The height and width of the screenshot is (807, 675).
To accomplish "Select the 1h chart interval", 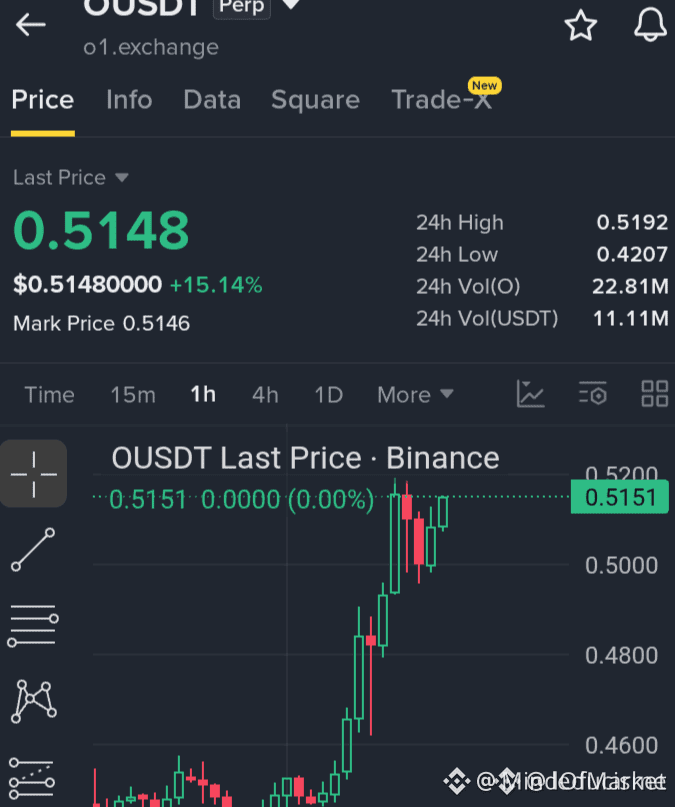I will click(203, 395).
